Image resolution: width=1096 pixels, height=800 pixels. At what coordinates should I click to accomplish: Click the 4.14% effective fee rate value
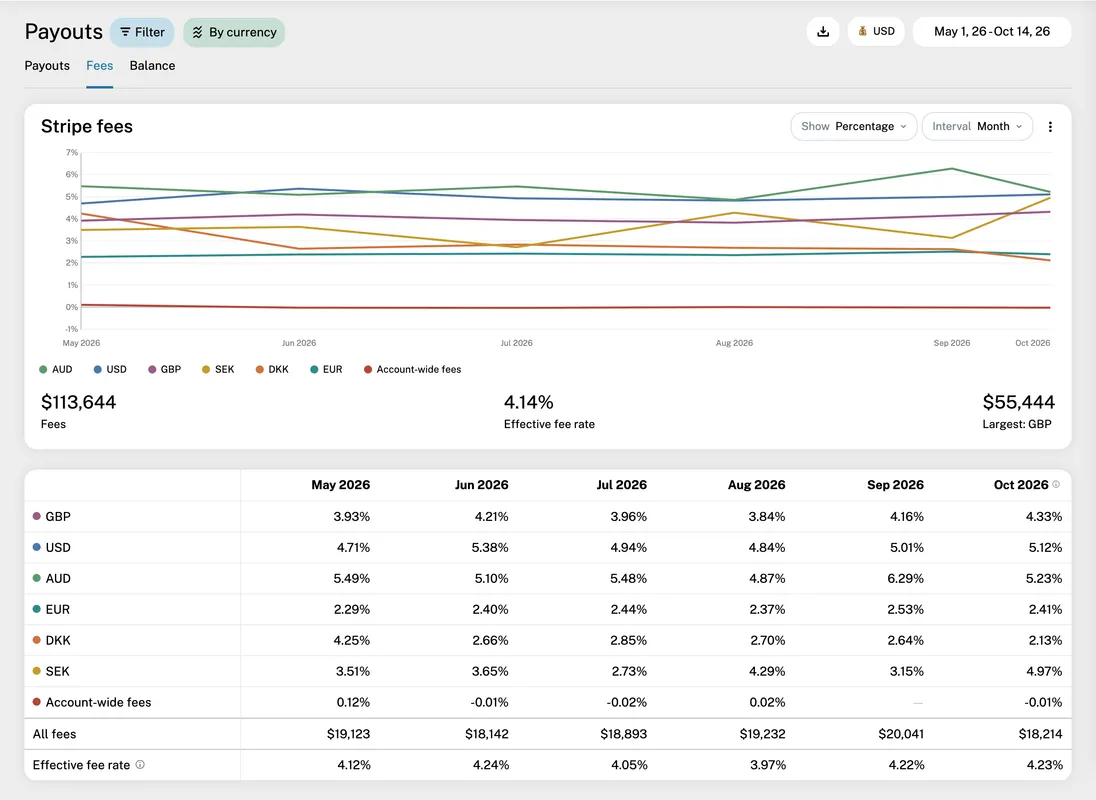click(x=528, y=402)
